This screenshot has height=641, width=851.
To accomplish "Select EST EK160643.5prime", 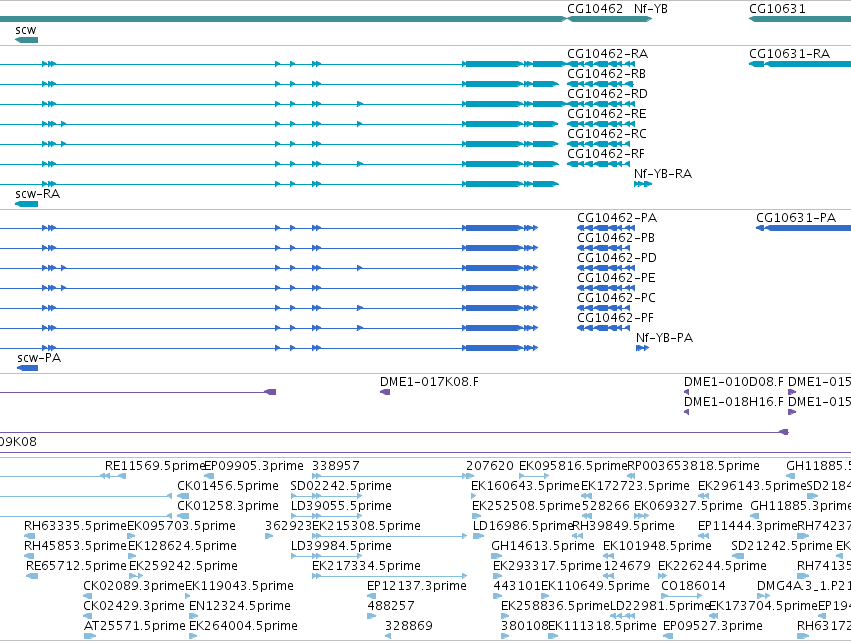I will tap(525, 486).
